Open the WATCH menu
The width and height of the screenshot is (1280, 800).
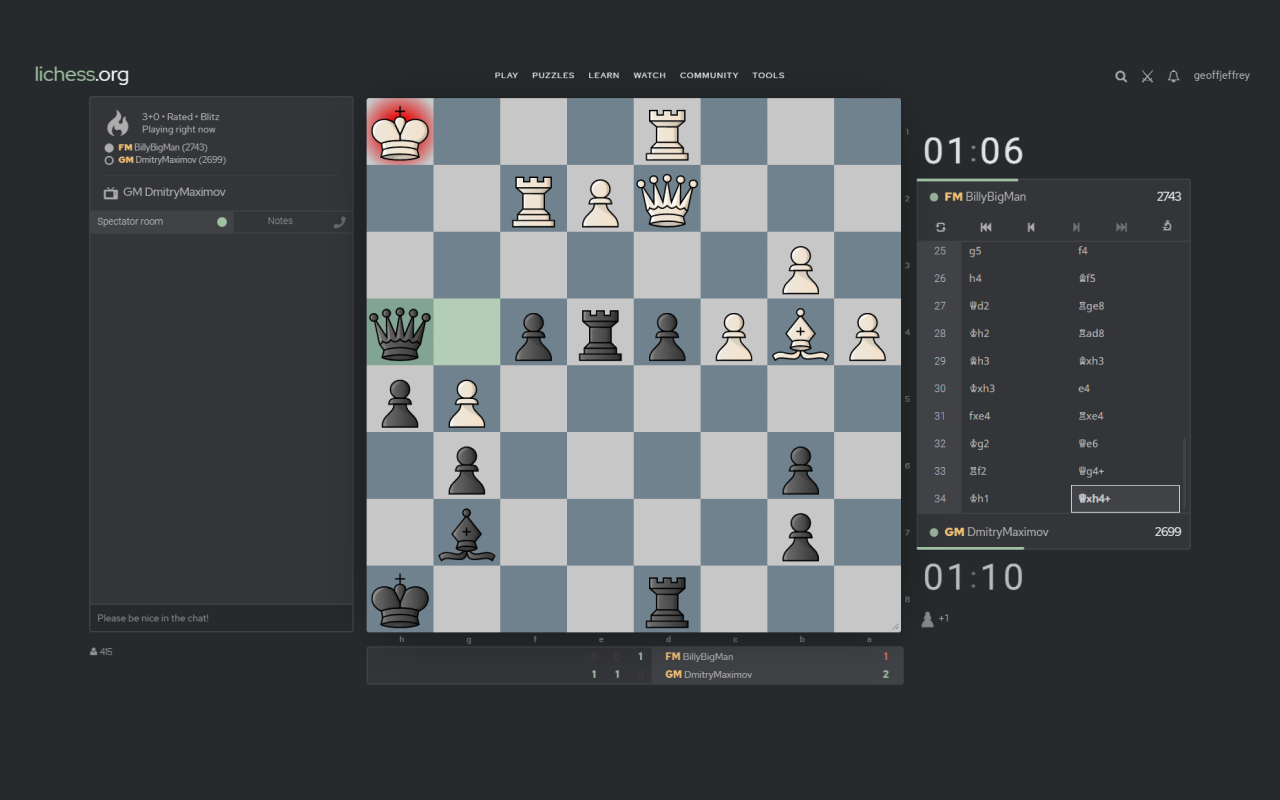pos(650,76)
